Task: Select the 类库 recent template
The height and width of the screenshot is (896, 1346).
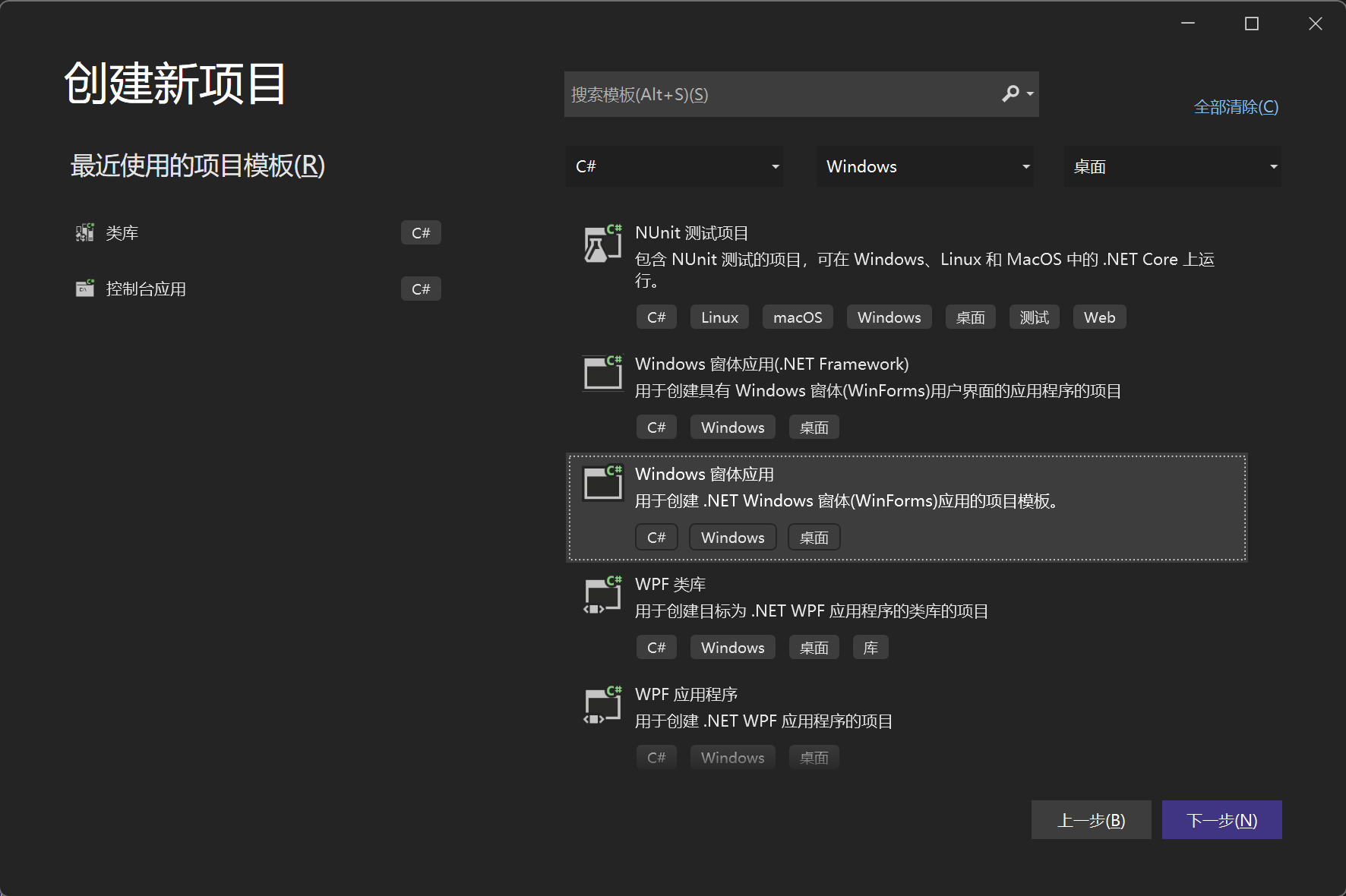Action: pos(122,233)
